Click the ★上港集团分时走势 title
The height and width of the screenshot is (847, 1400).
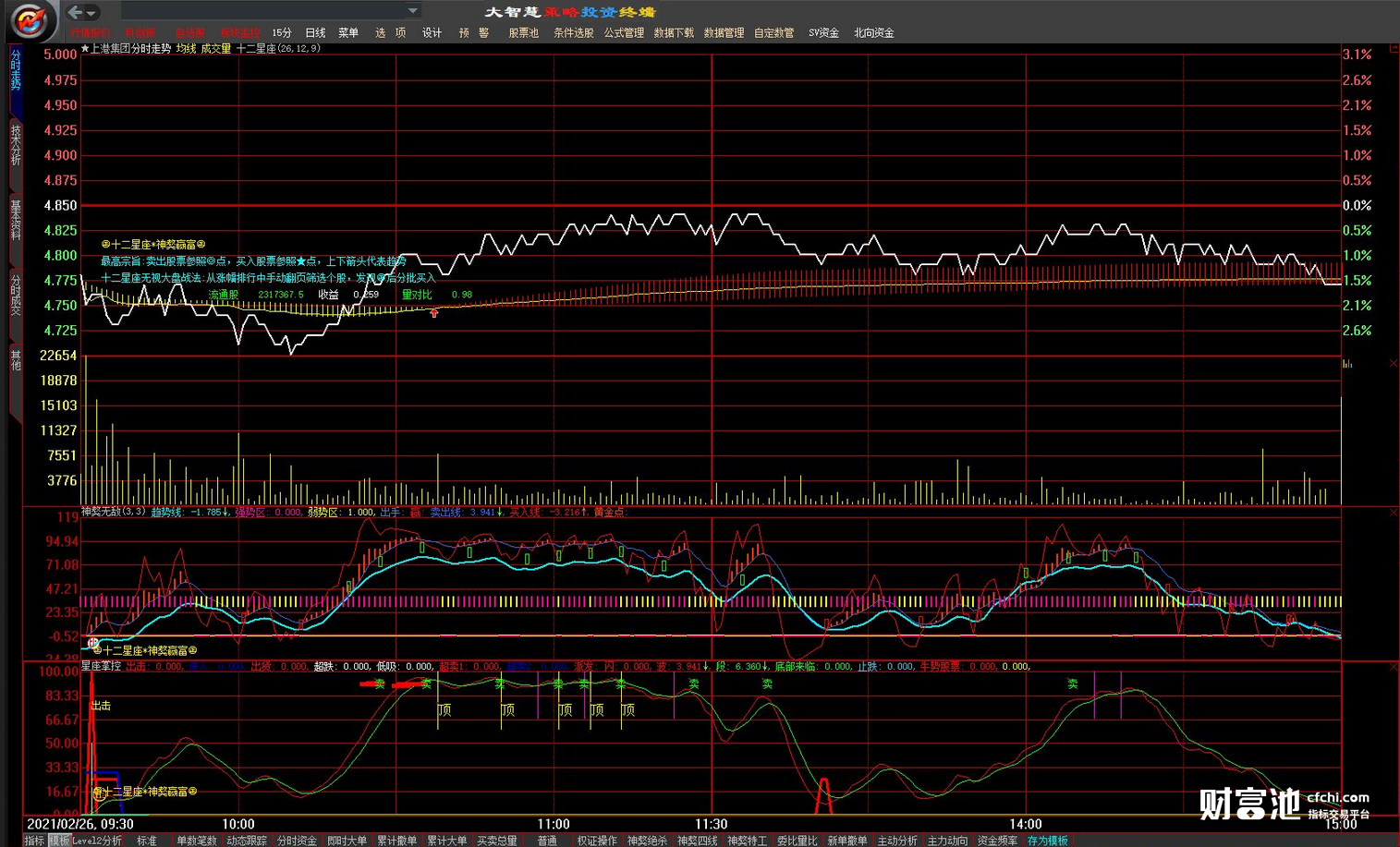point(126,48)
